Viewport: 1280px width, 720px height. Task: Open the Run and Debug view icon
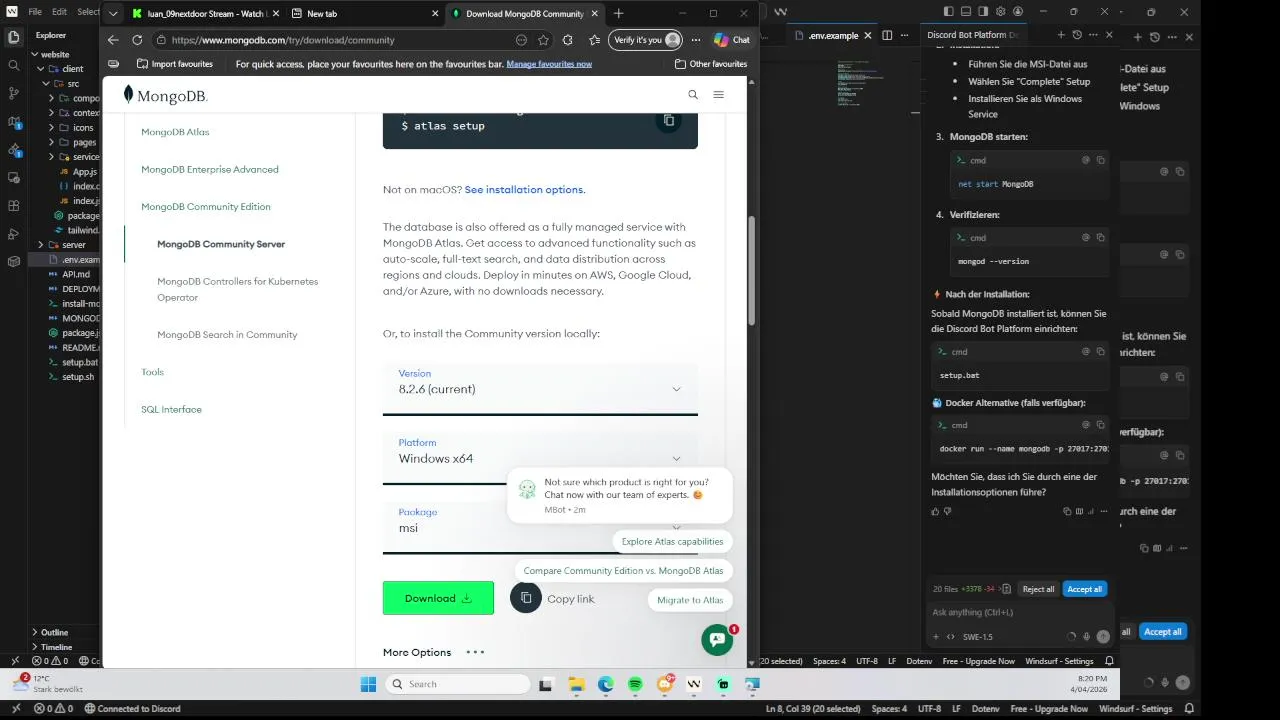14,234
